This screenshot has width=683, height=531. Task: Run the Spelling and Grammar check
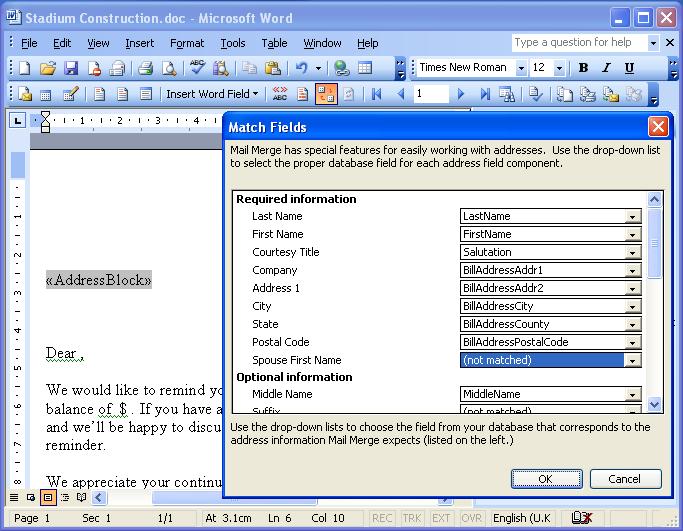pyautogui.click(x=197, y=69)
